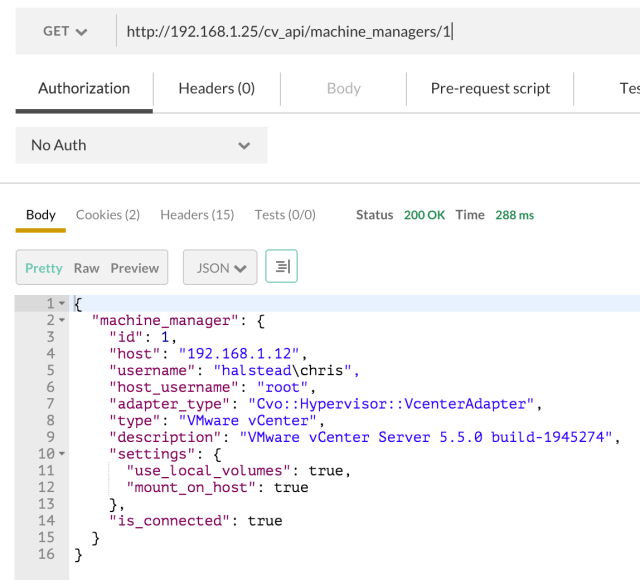This screenshot has width=640, height=580.
Task: Collapse the root object at line 1
Action: point(62,303)
